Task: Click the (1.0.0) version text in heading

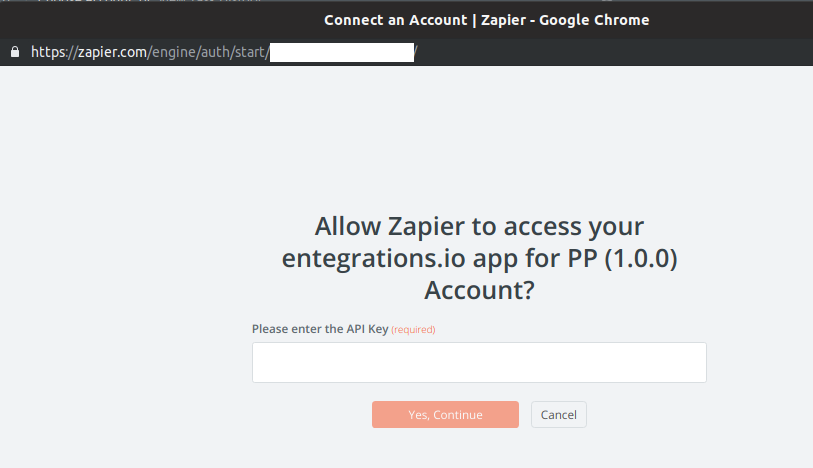Action: click(641, 258)
